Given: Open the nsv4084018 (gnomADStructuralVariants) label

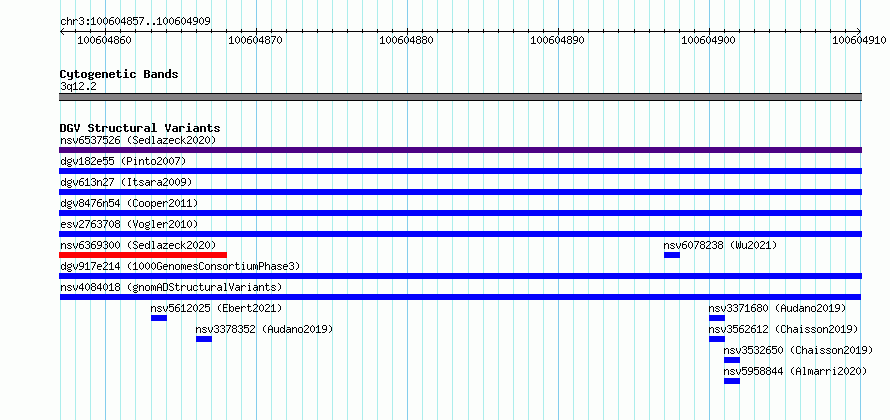Looking at the screenshot, I should pos(171,287).
